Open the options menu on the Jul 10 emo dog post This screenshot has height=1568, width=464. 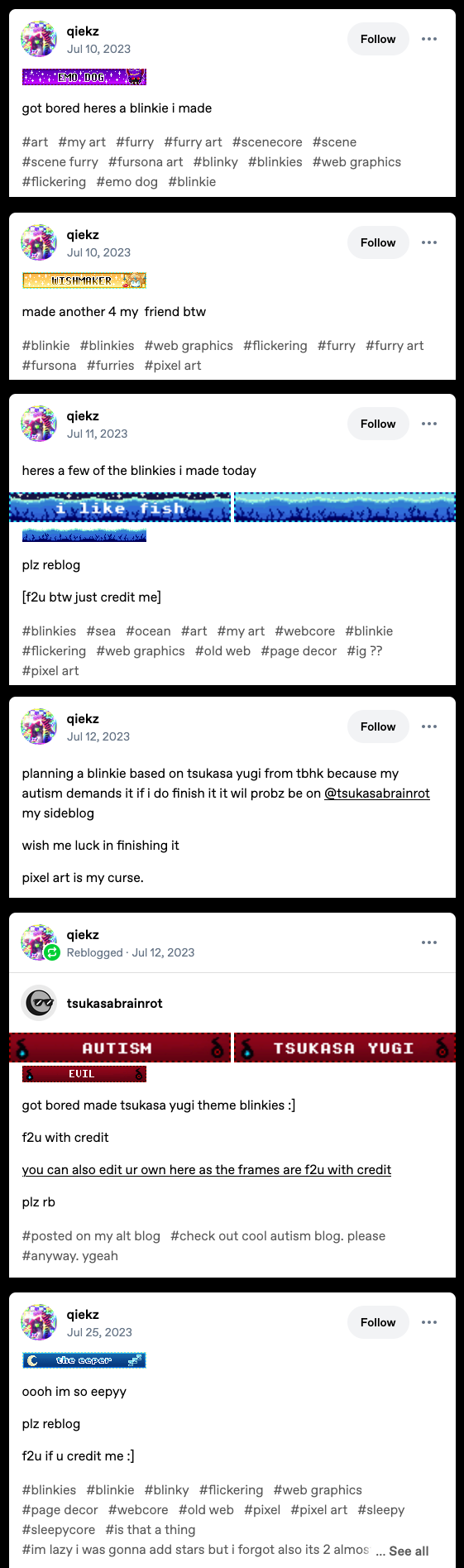tap(428, 39)
